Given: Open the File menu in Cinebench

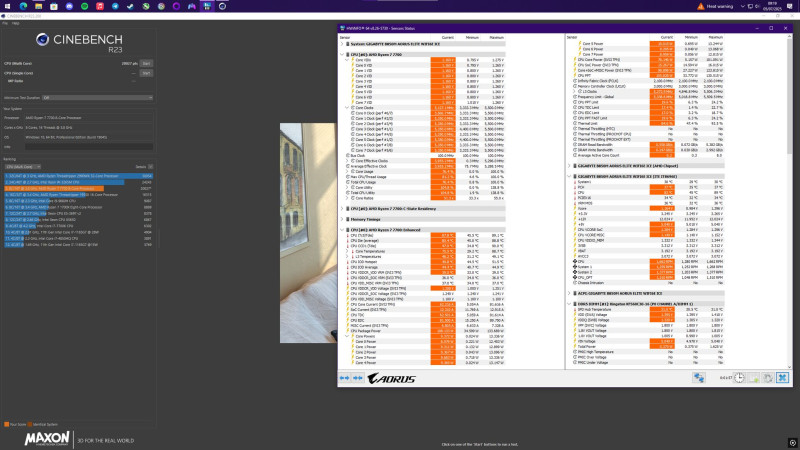Looking at the screenshot, I should pyautogui.click(x=5, y=23).
